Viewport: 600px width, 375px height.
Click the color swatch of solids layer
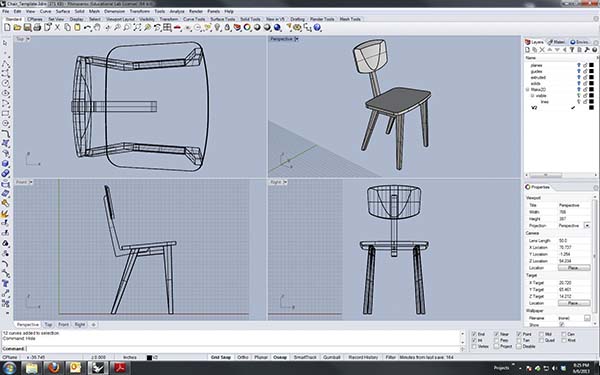[x=592, y=83]
